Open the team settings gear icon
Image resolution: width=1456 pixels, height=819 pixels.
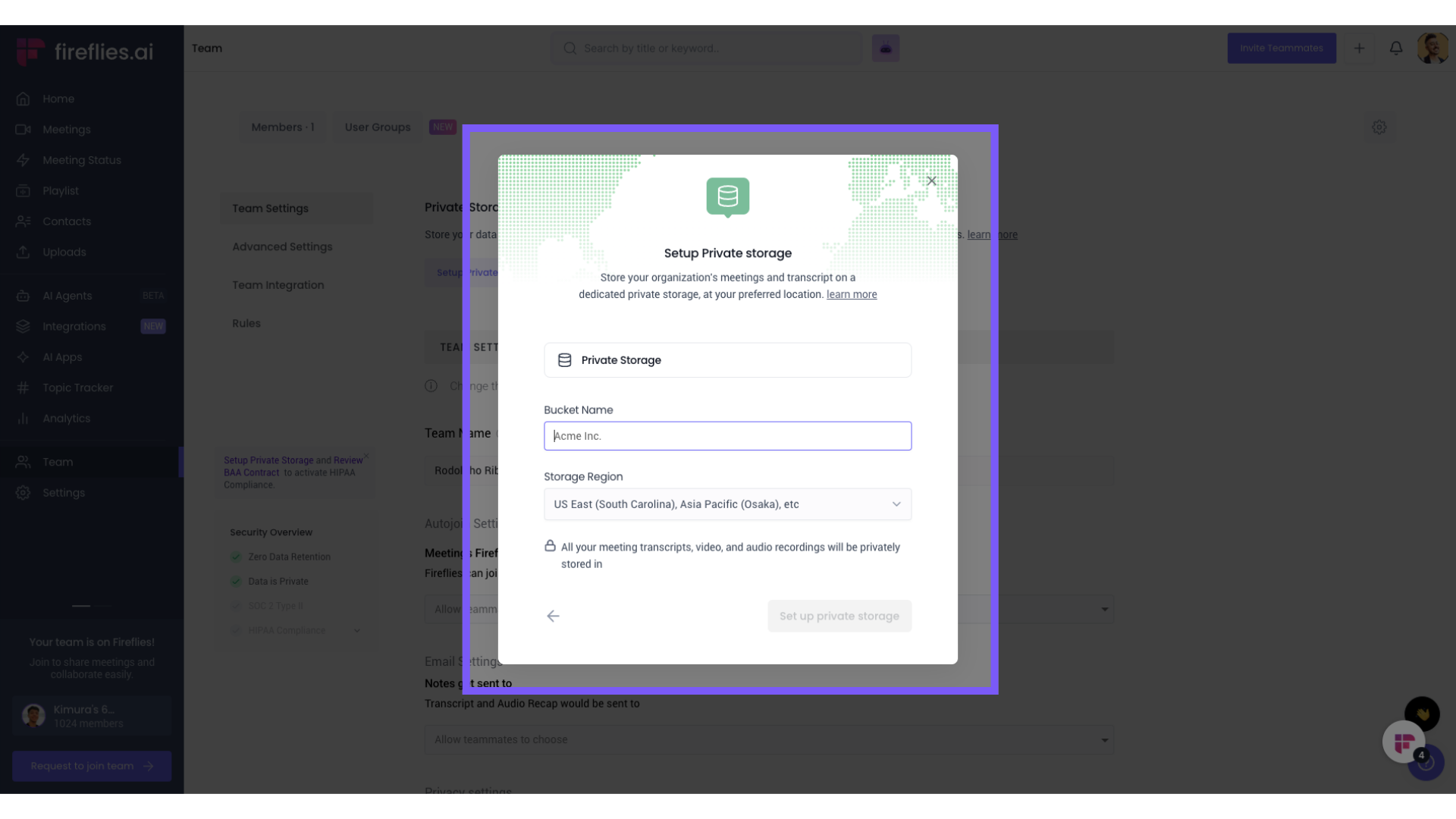pos(1379,127)
